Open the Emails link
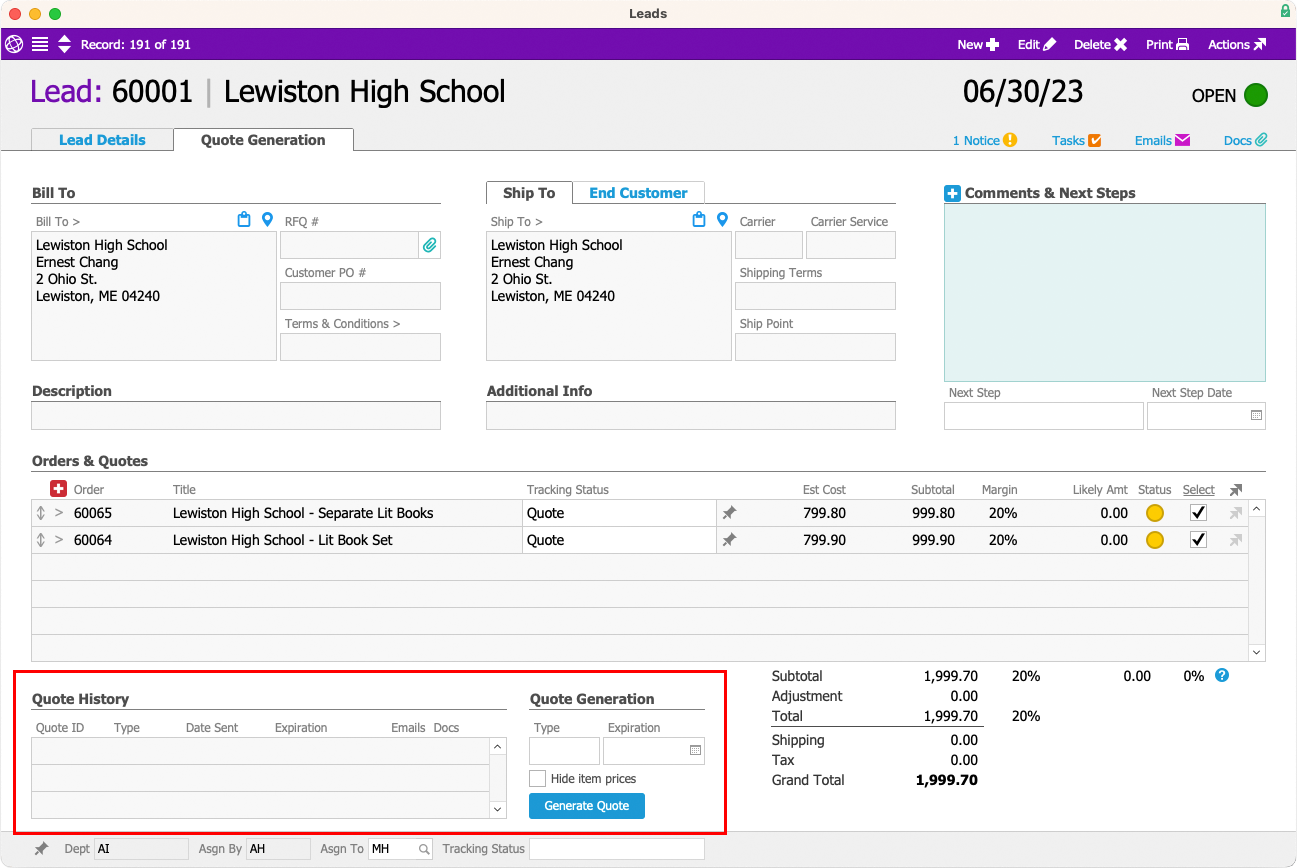This screenshot has height=868, width=1297. [x=1162, y=140]
